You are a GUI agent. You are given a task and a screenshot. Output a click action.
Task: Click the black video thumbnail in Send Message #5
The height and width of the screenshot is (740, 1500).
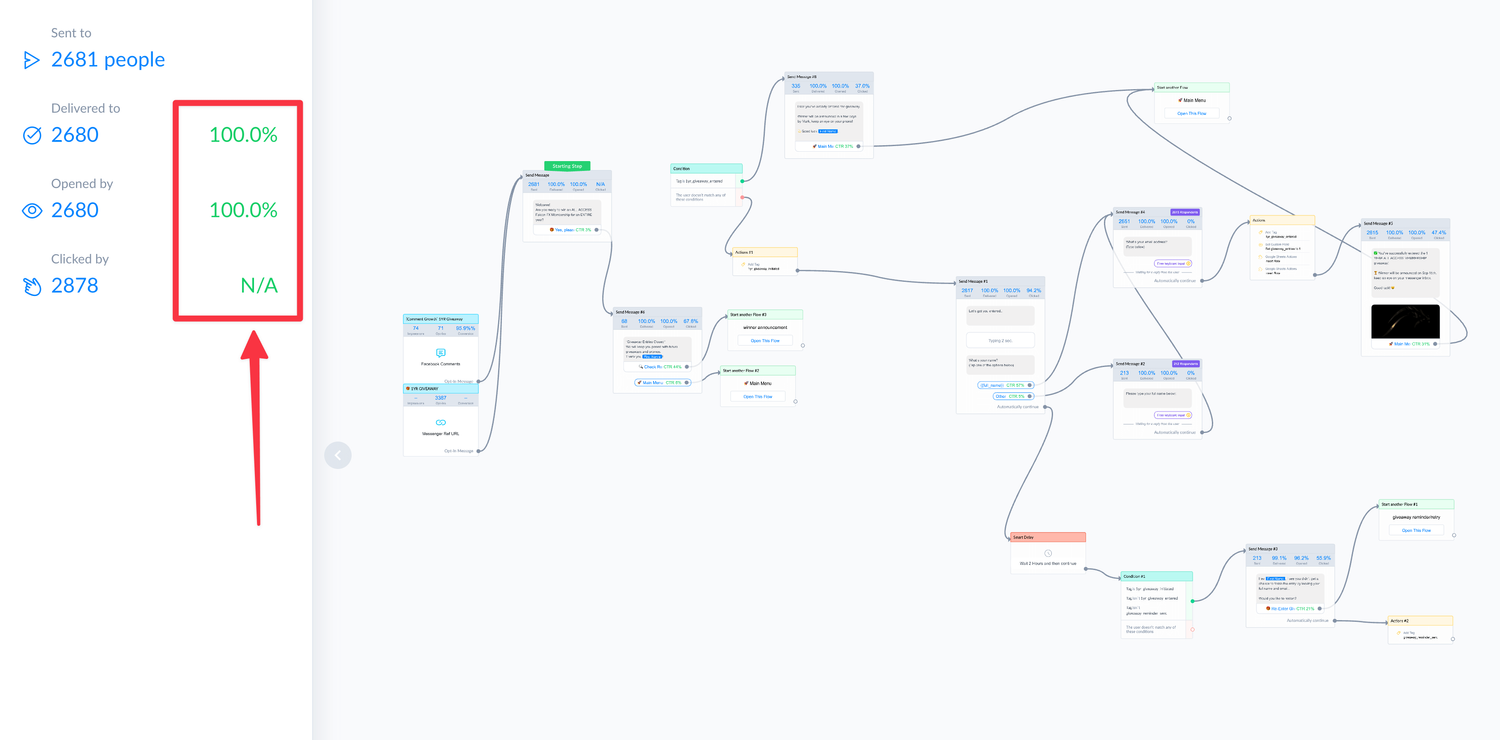(1406, 320)
